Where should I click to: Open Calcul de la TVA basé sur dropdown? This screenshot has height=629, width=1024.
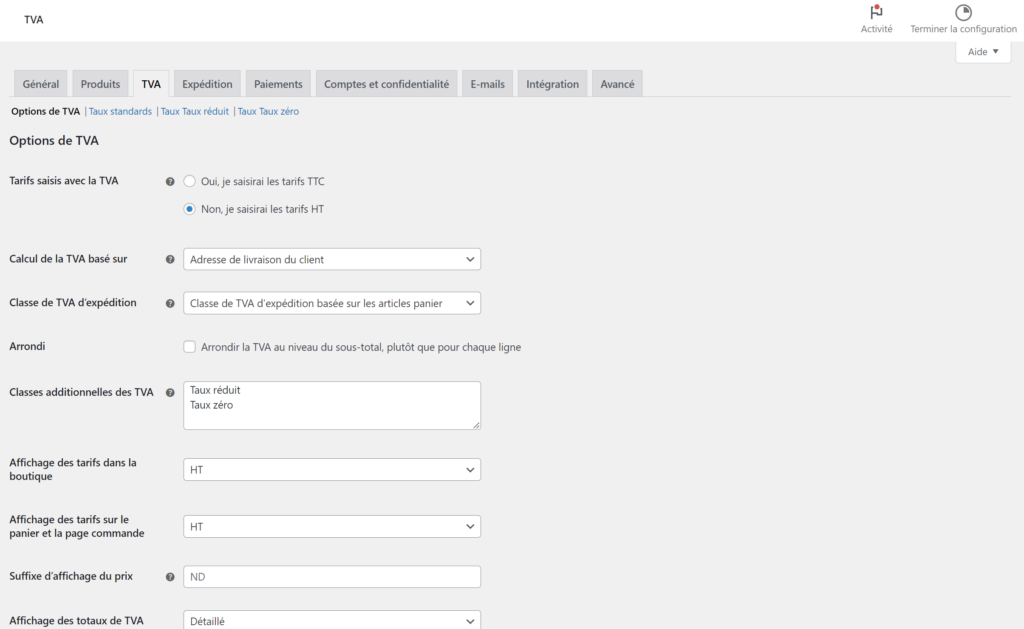(x=332, y=259)
